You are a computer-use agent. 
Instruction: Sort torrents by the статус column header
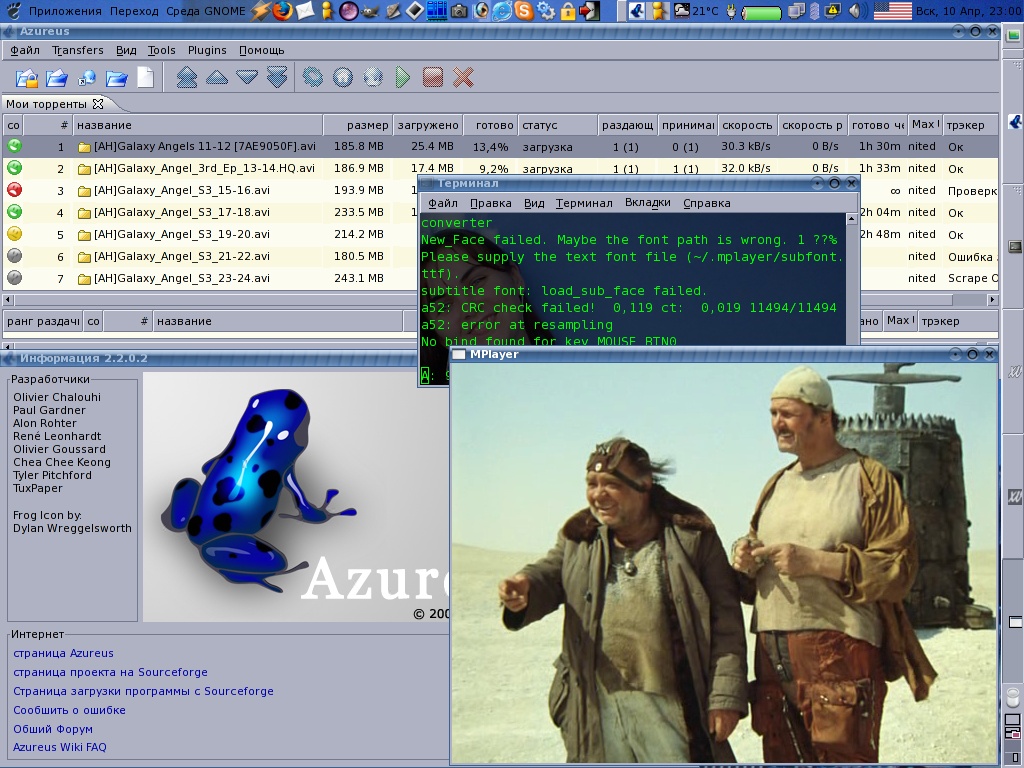(558, 125)
